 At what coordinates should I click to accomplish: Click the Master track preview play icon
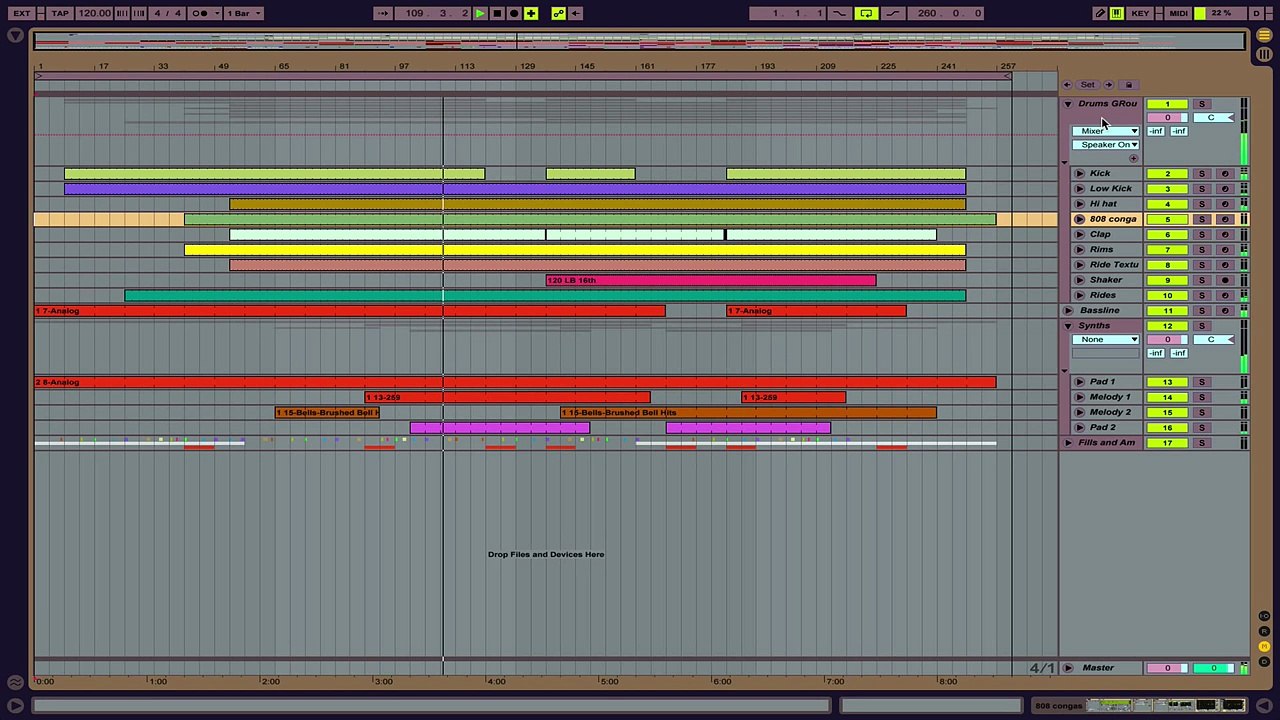pos(1068,668)
